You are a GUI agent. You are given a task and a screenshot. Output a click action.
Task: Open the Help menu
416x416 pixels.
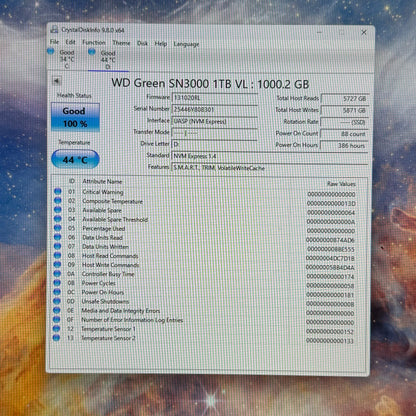click(x=160, y=43)
